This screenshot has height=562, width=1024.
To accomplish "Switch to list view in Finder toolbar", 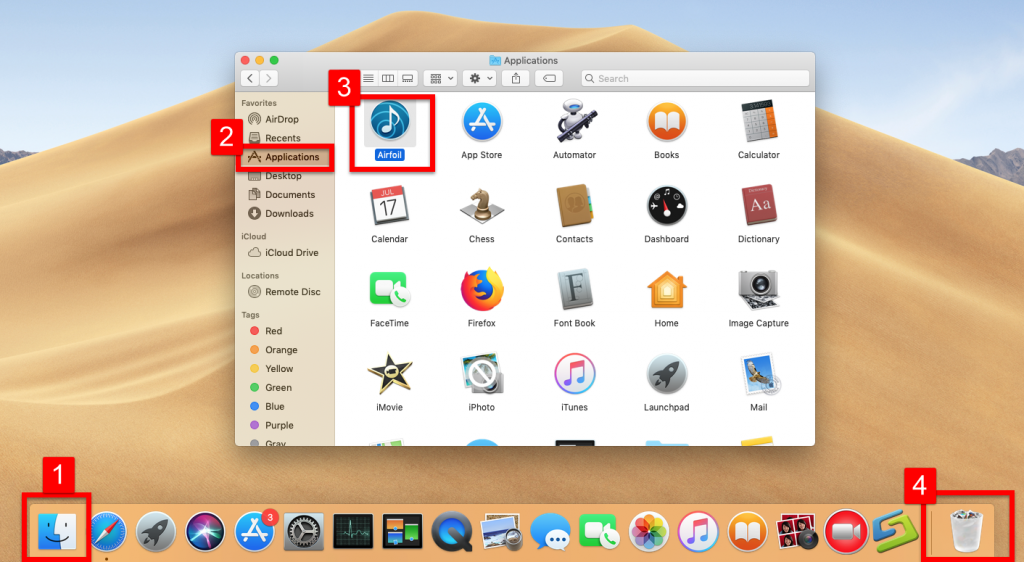I will [368, 78].
